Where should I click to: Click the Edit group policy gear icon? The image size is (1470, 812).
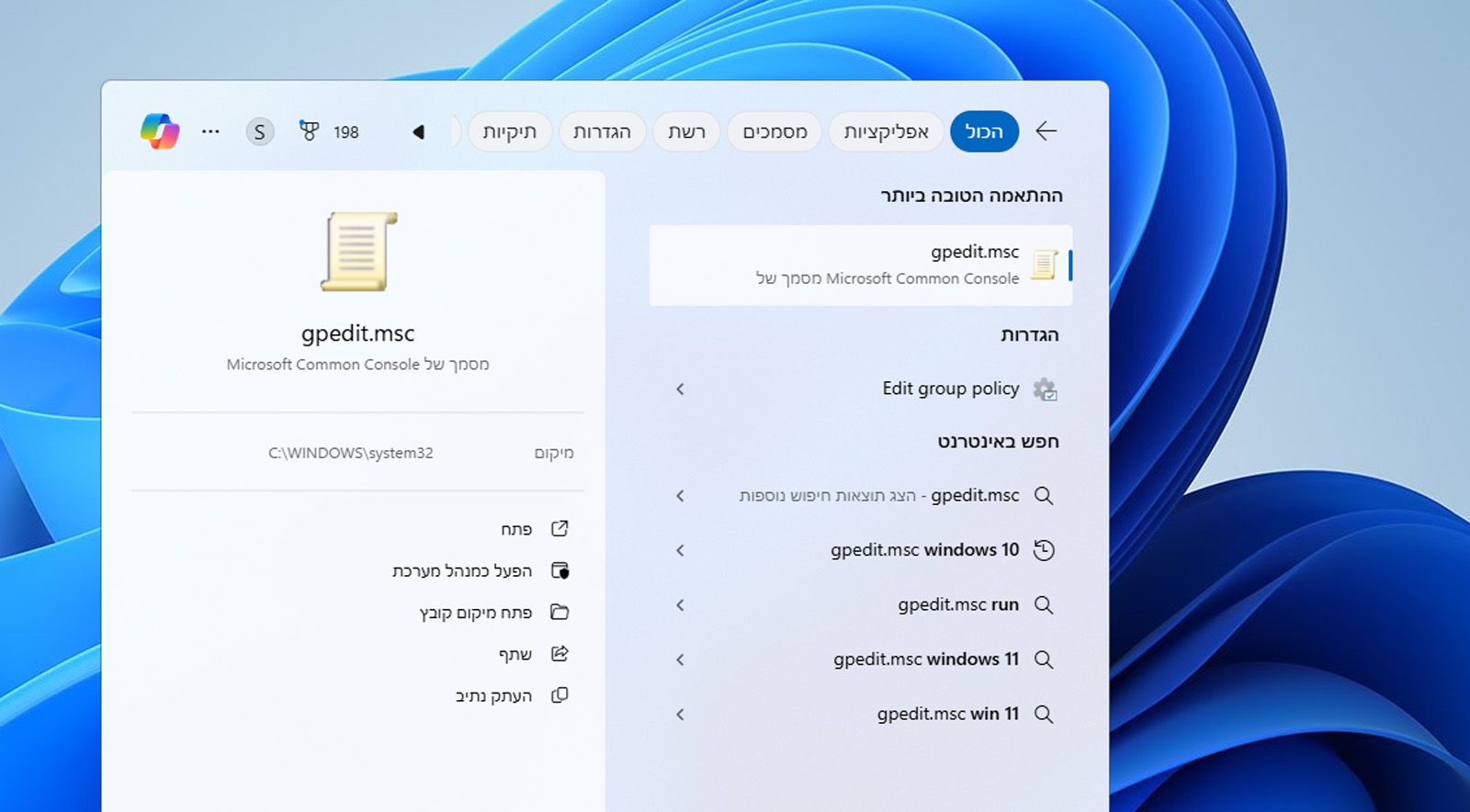[1045, 389]
